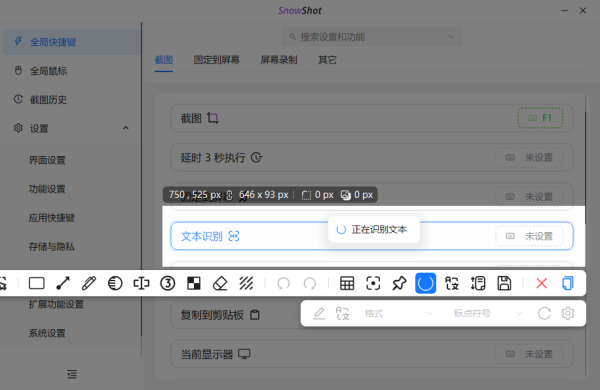The height and width of the screenshot is (390, 600).
Task: Save the screenshot with floppy disk icon
Action: 504,284
